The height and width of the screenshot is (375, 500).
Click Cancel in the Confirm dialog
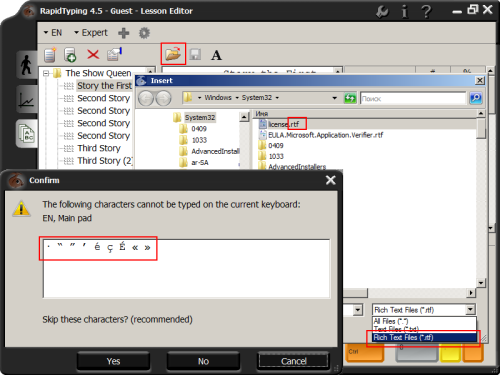point(294,361)
